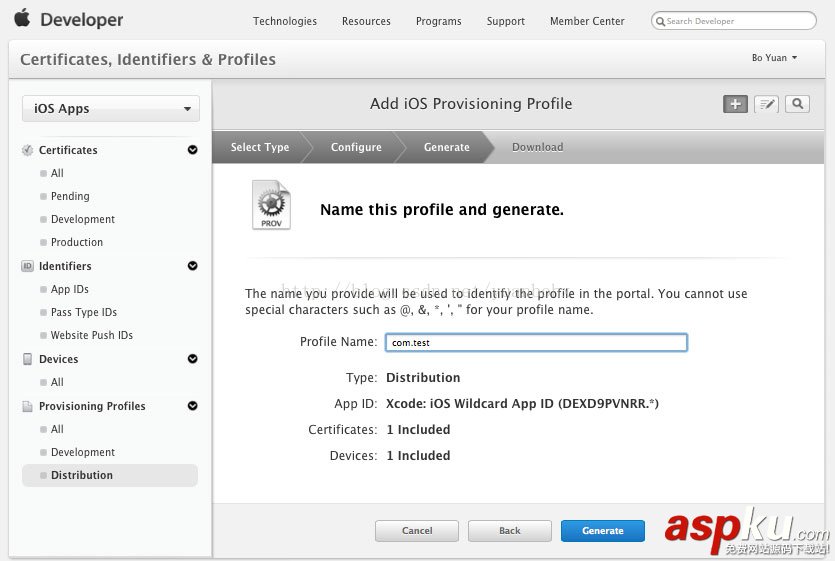Click the Generate button
835x561 pixels.
click(603, 531)
